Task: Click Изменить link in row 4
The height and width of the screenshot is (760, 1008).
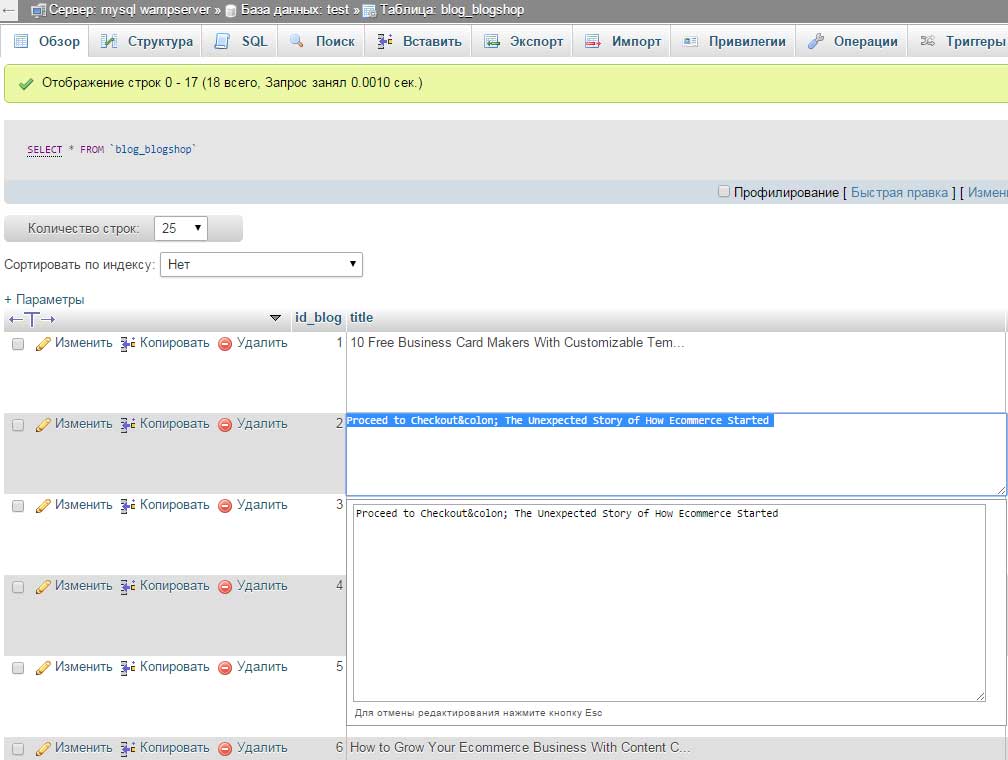Action: (84, 586)
